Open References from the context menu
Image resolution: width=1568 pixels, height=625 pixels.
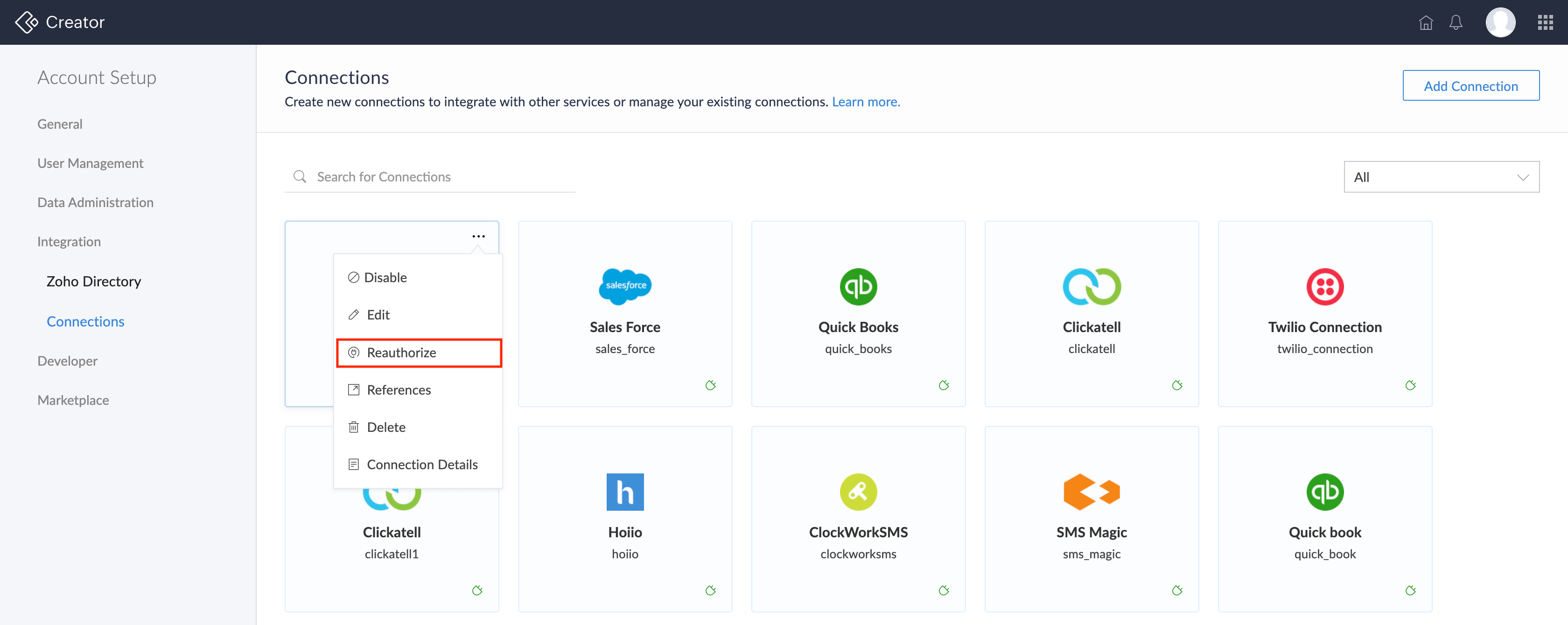click(x=418, y=390)
